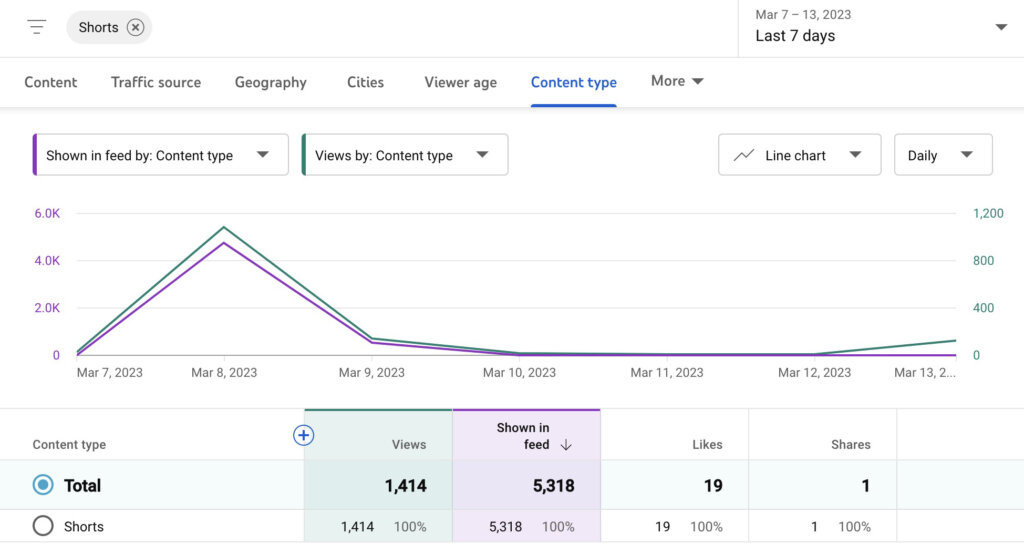Open the Cities tab

(365, 82)
